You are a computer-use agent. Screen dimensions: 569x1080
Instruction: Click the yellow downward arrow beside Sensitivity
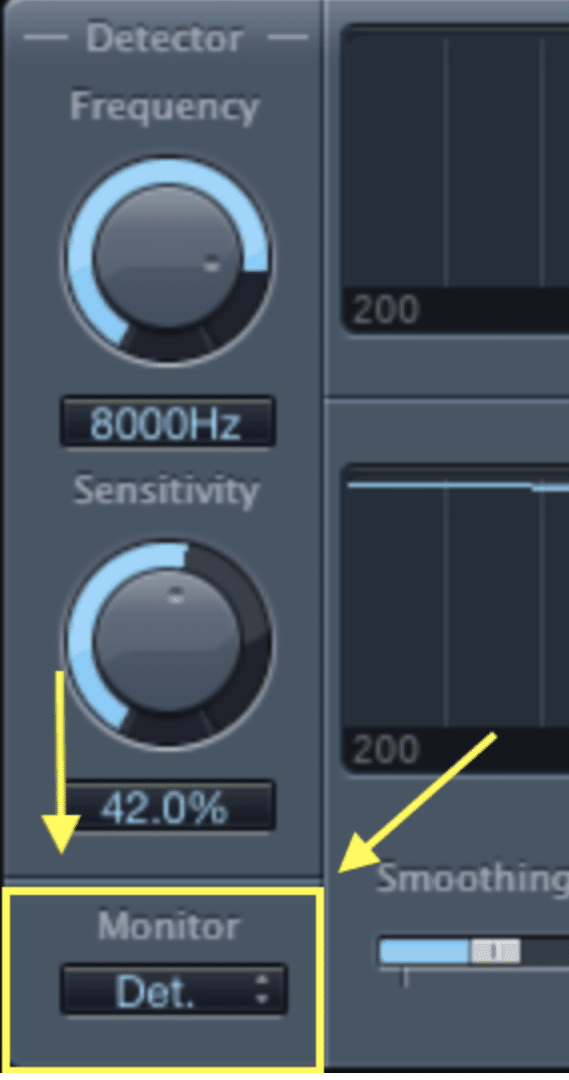click(x=61, y=762)
